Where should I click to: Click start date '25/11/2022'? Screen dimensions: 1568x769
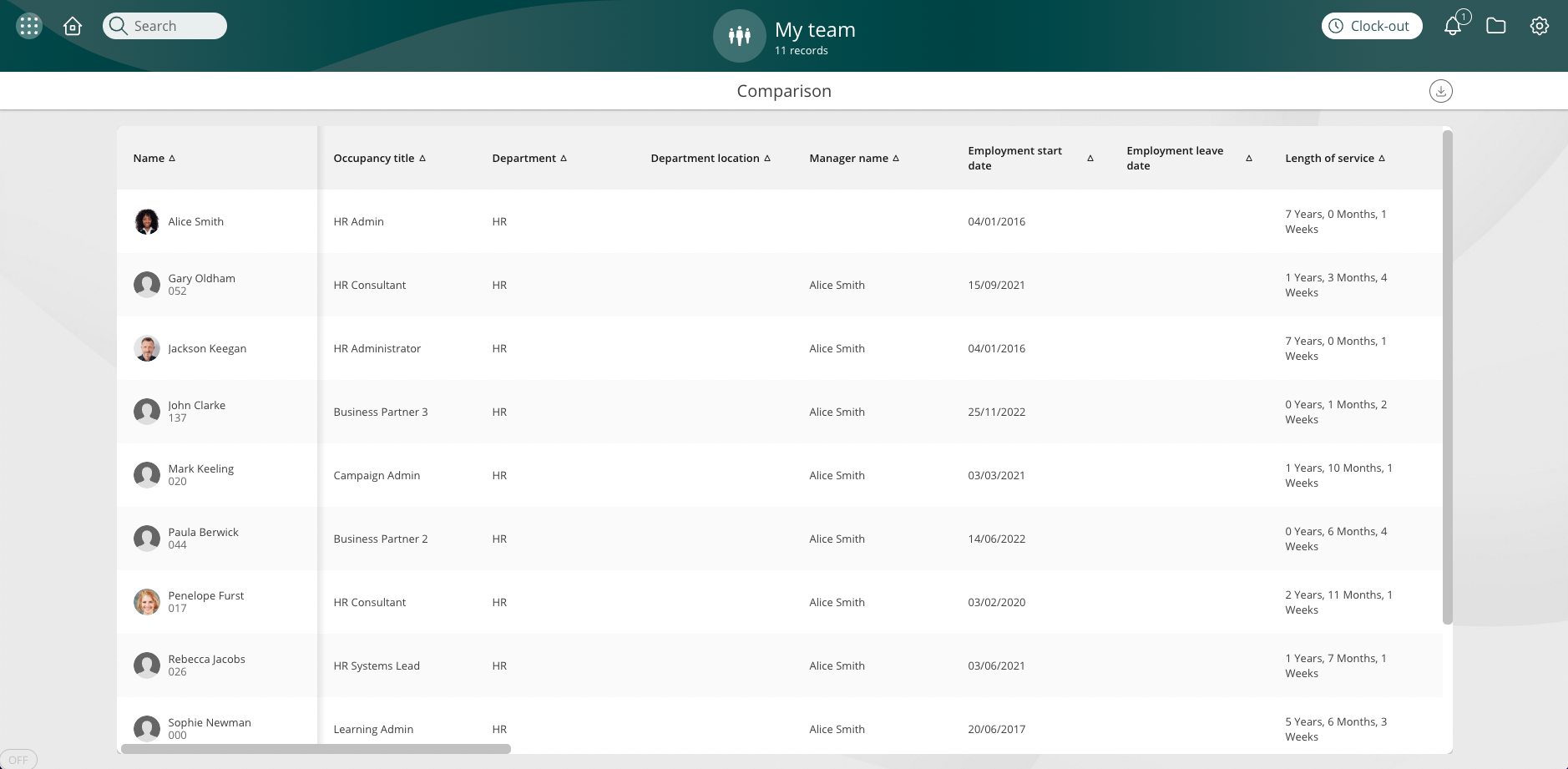tap(997, 412)
